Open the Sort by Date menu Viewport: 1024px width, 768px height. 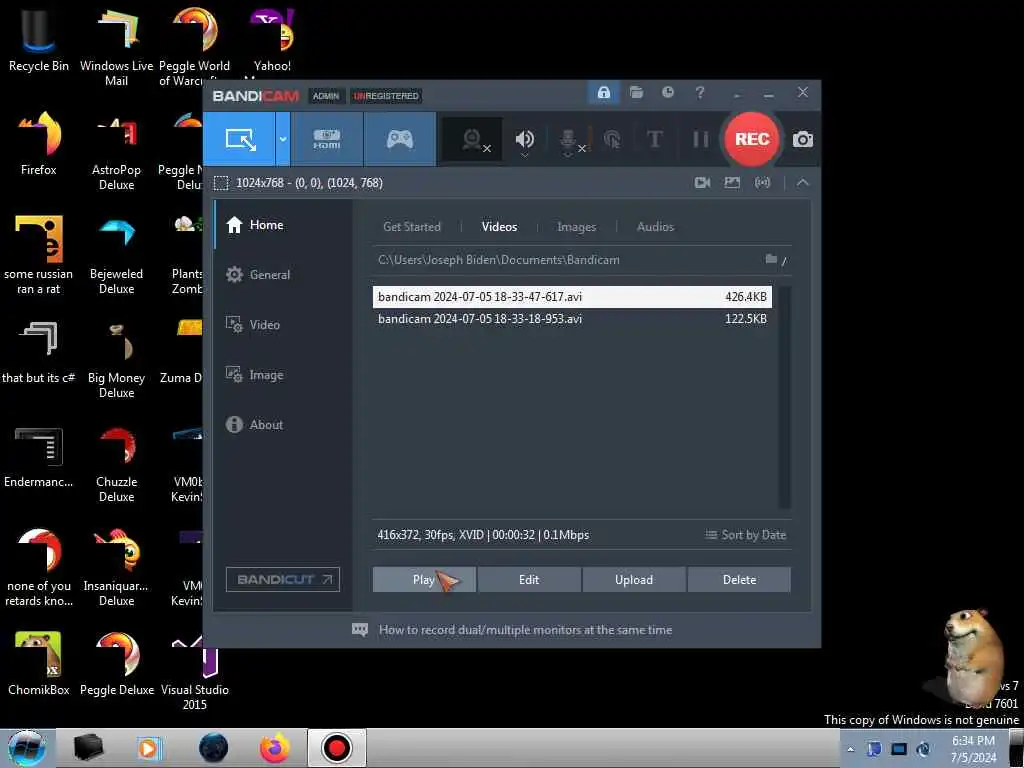tap(746, 535)
